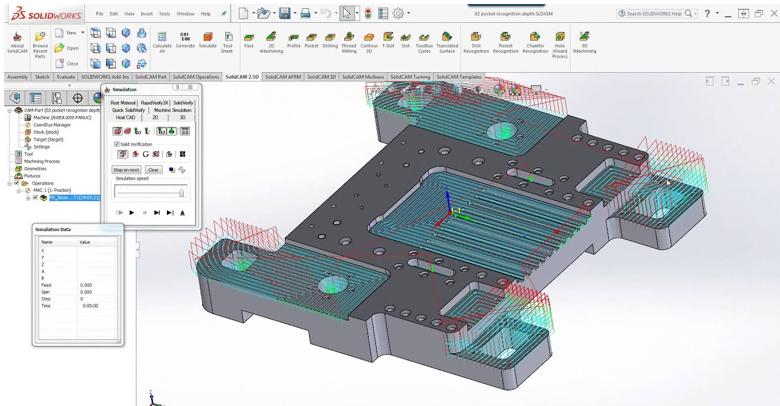This screenshot has height=406, width=780.
Task: Click the Calculate All icon
Action: (x=162, y=40)
